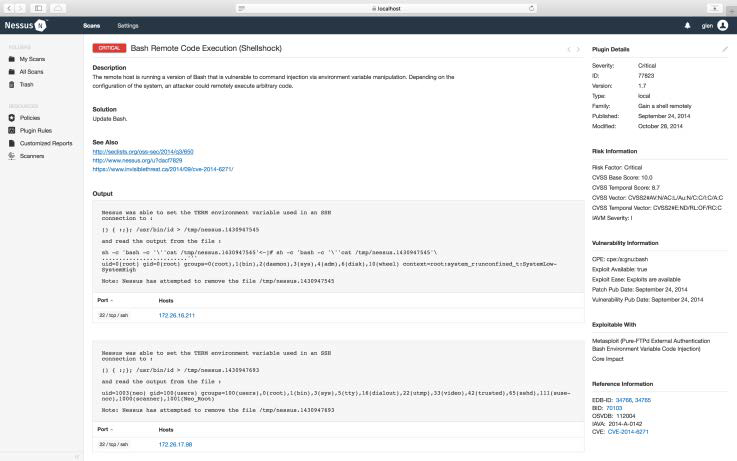Open host 172.26.17.98 link

click(175, 444)
